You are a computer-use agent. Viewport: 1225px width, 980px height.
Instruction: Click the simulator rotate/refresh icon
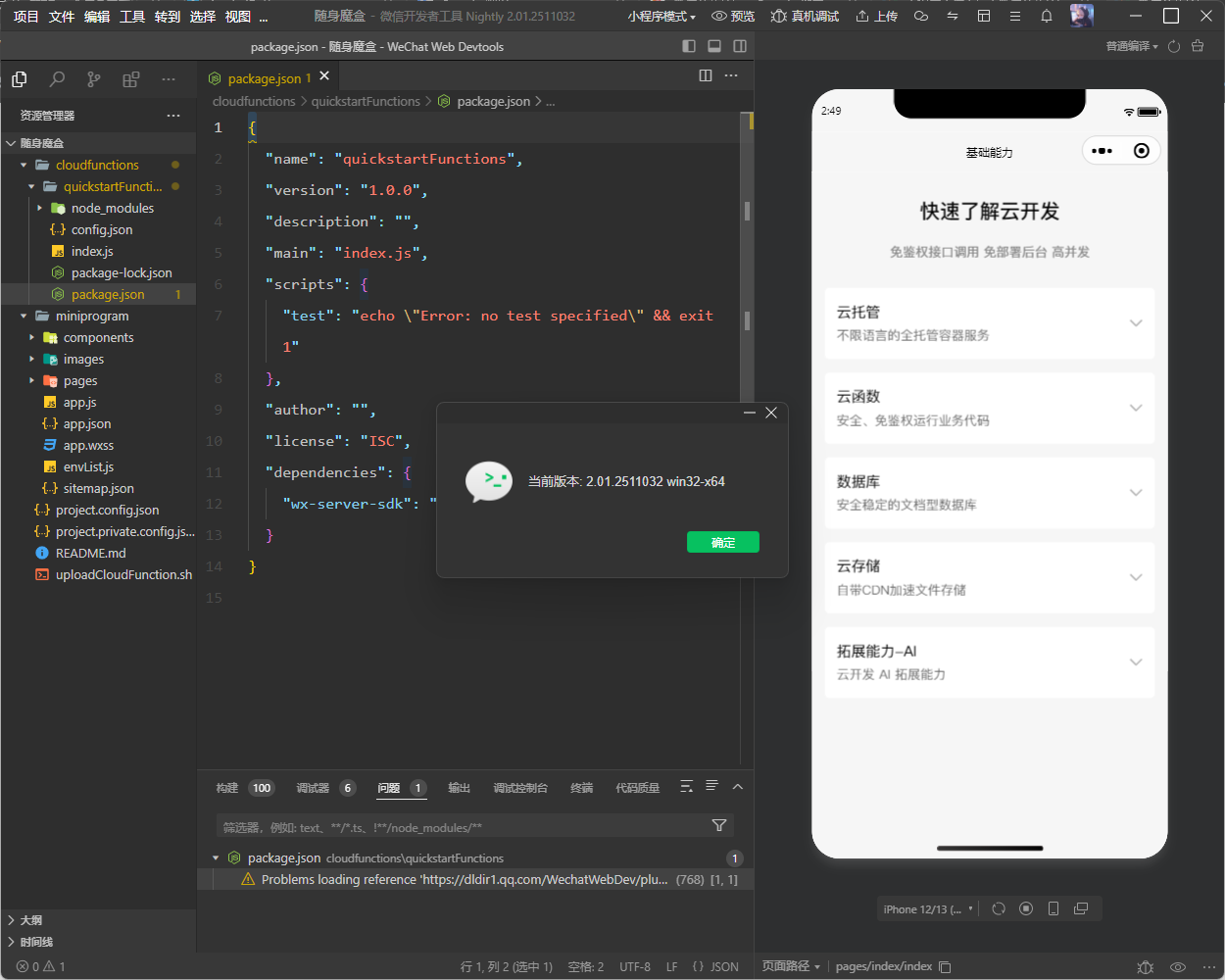(999, 908)
